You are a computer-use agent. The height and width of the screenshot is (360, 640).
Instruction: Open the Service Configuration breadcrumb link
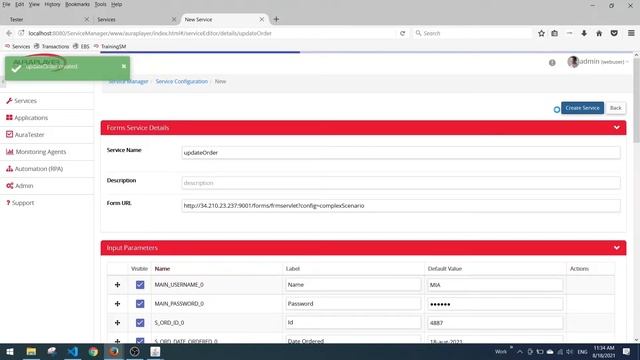(182, 81)
